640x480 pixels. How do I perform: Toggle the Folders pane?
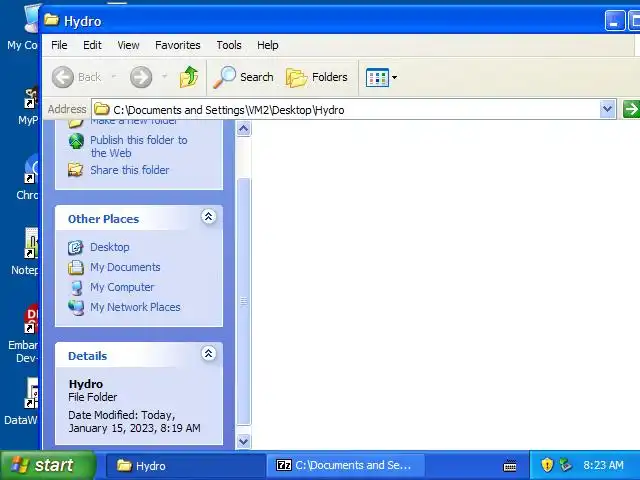coord(317,77)
